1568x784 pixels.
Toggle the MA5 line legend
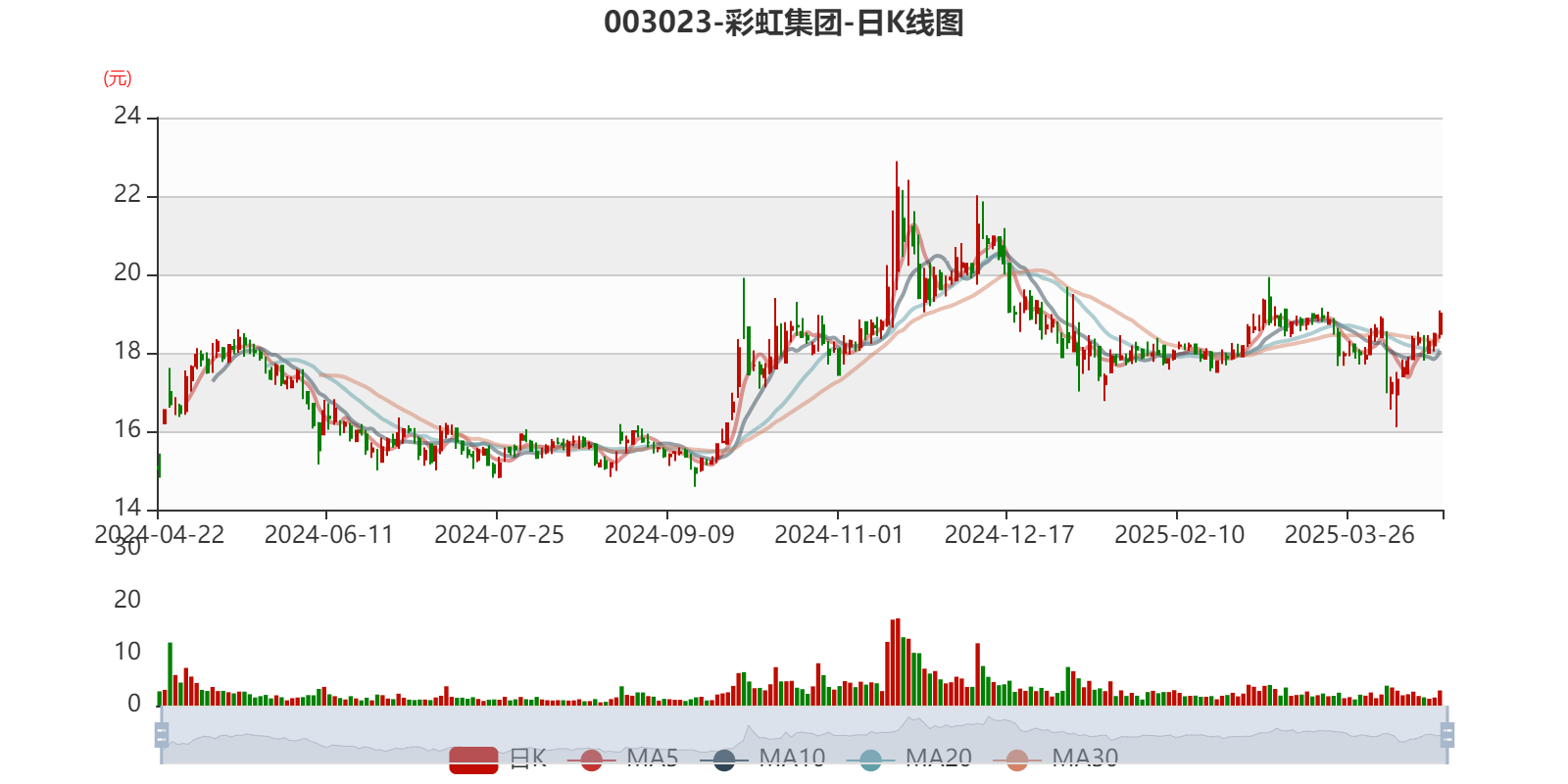622,759
